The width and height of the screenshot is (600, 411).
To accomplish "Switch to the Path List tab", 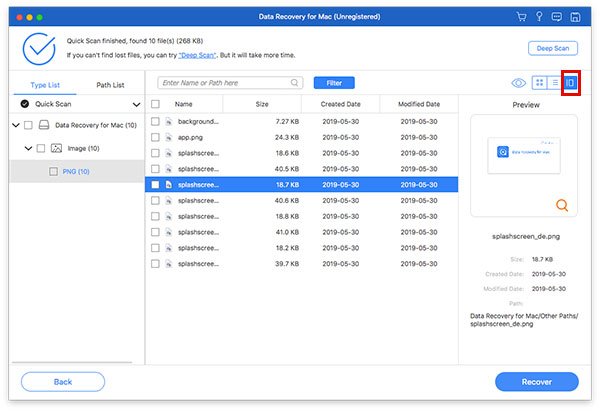I will click(110, 85).
